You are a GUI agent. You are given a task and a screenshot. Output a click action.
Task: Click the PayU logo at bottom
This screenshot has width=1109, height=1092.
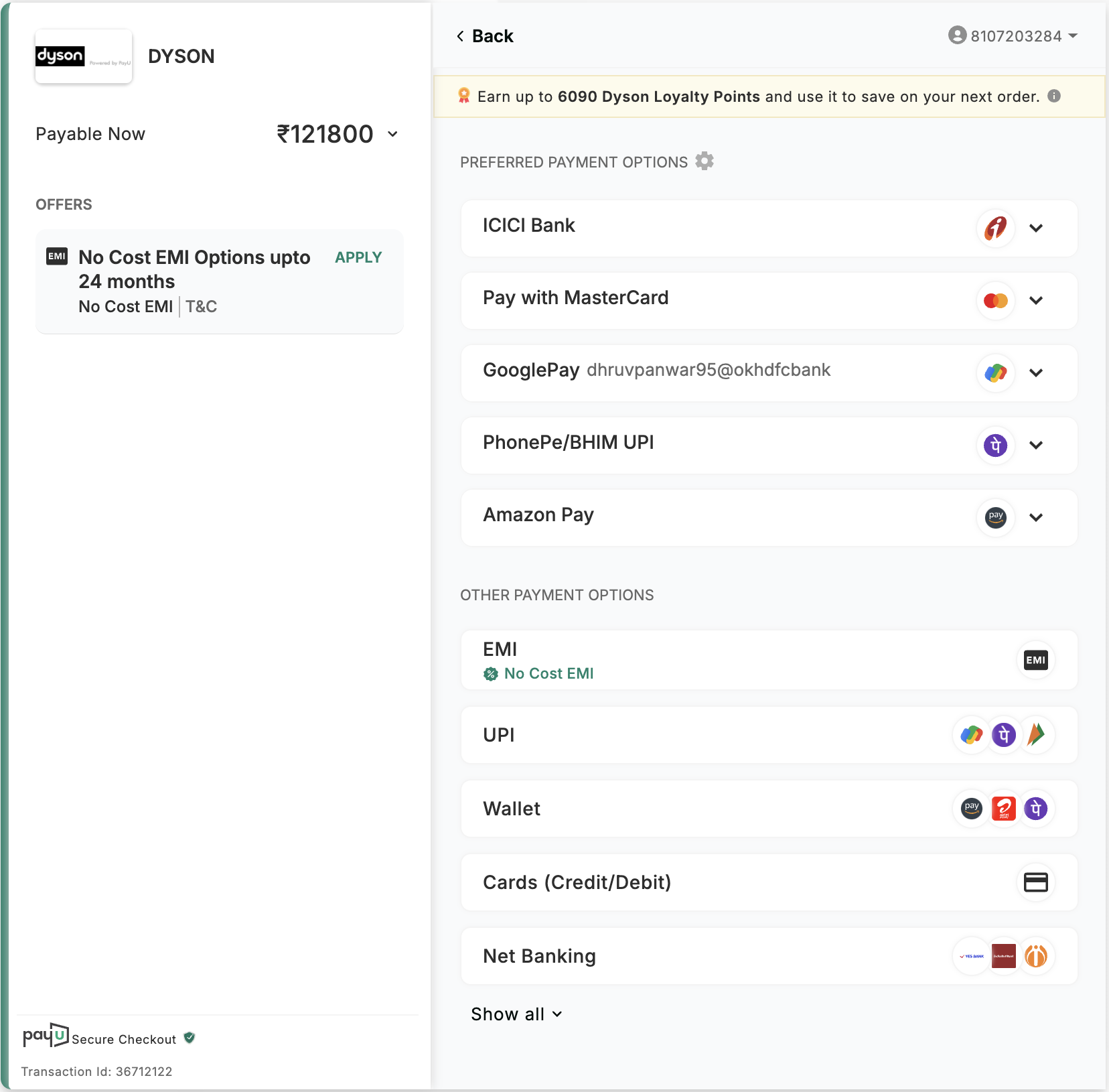46,1036
